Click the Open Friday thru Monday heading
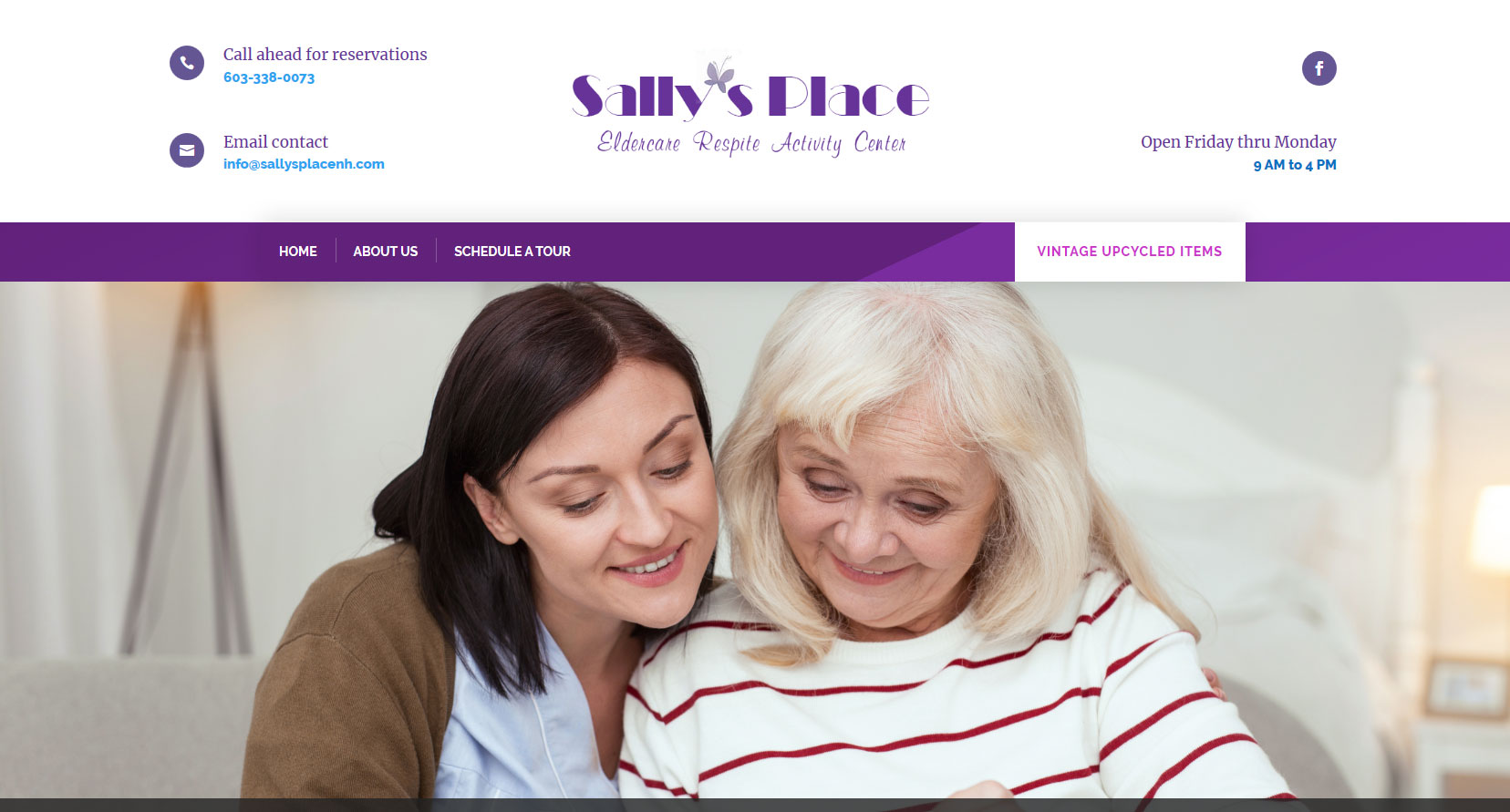1510x812 pixels. 1238,142
